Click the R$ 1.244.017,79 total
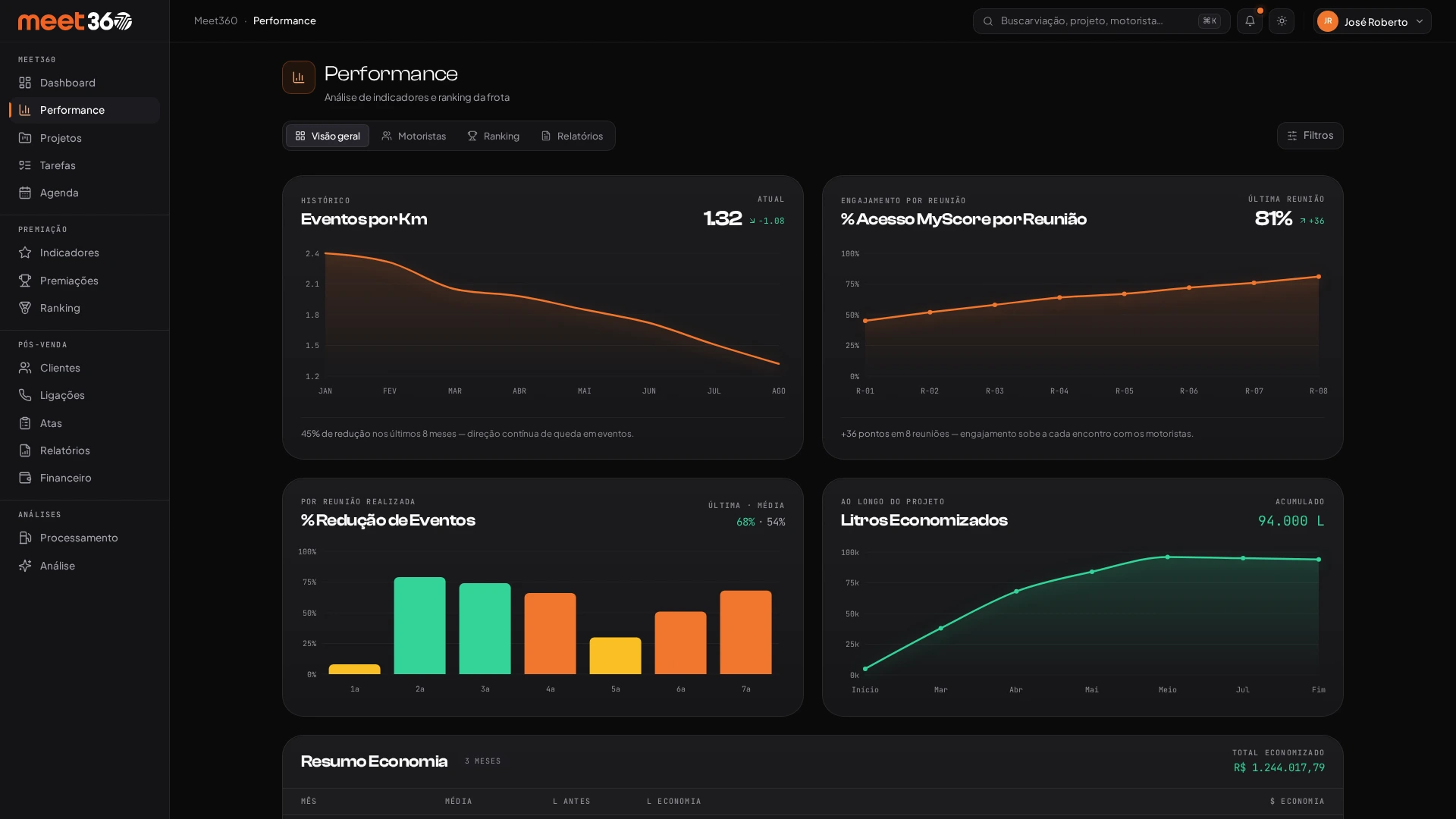This screenshot has height=819, width=1456. [x=1279, y=768]
